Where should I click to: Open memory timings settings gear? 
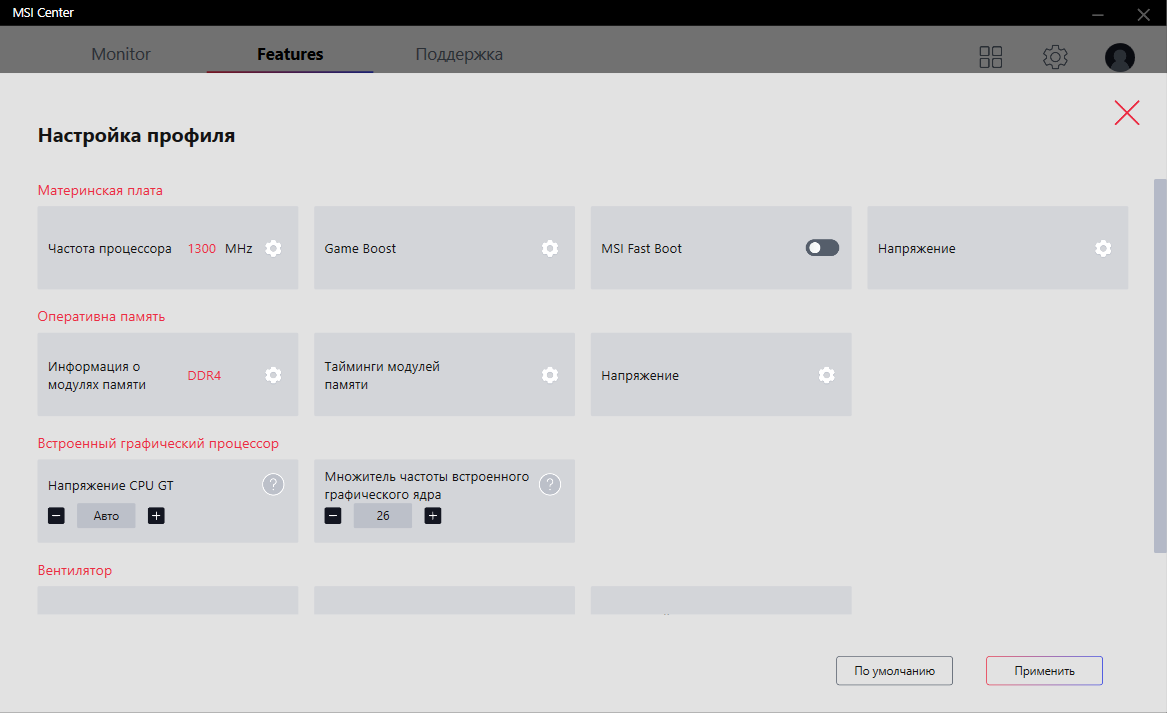[x=549, y=375]
